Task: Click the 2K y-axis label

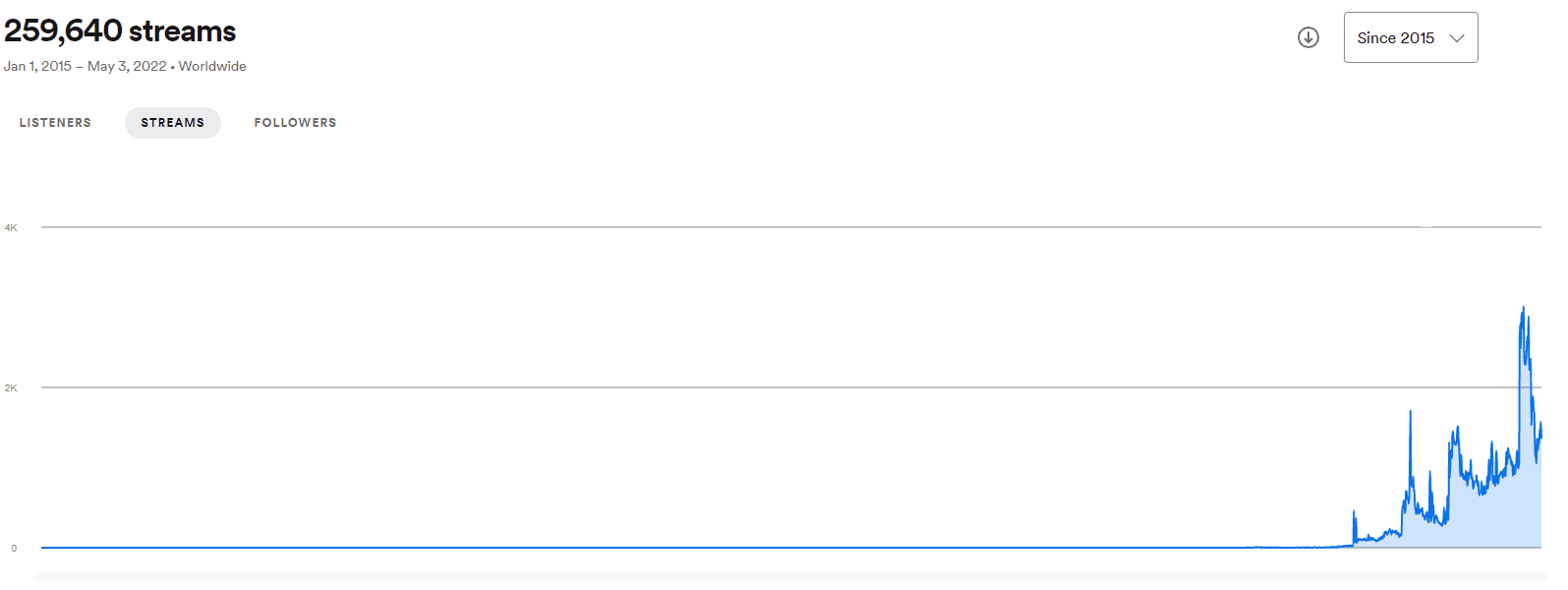Action: (11, 387)
